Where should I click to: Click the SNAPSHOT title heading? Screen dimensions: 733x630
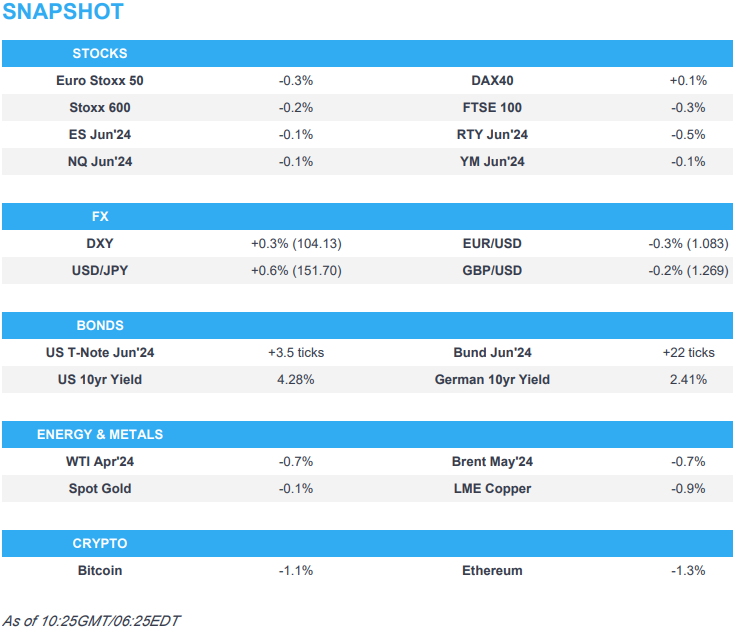click(x=63, y=13)
